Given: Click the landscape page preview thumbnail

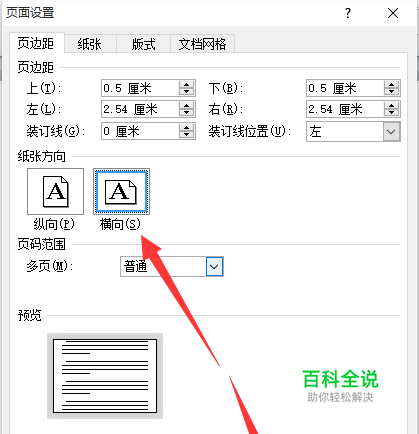Looking at the screenshot, I should pyautogui.click(x=105, y=376).
